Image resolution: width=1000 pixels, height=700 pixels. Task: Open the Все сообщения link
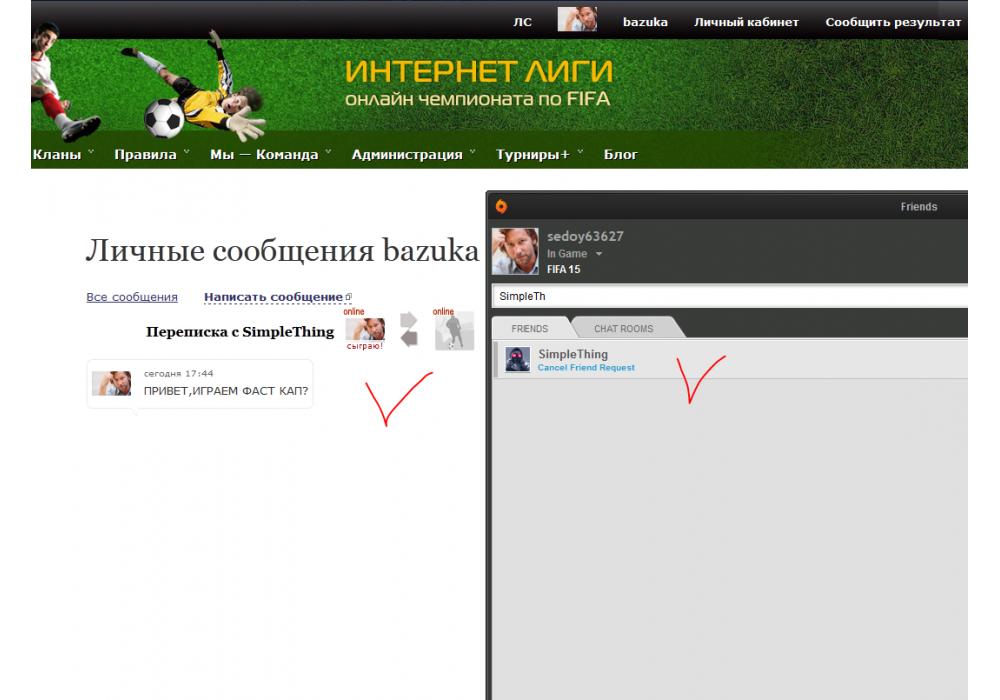(132, 297)
